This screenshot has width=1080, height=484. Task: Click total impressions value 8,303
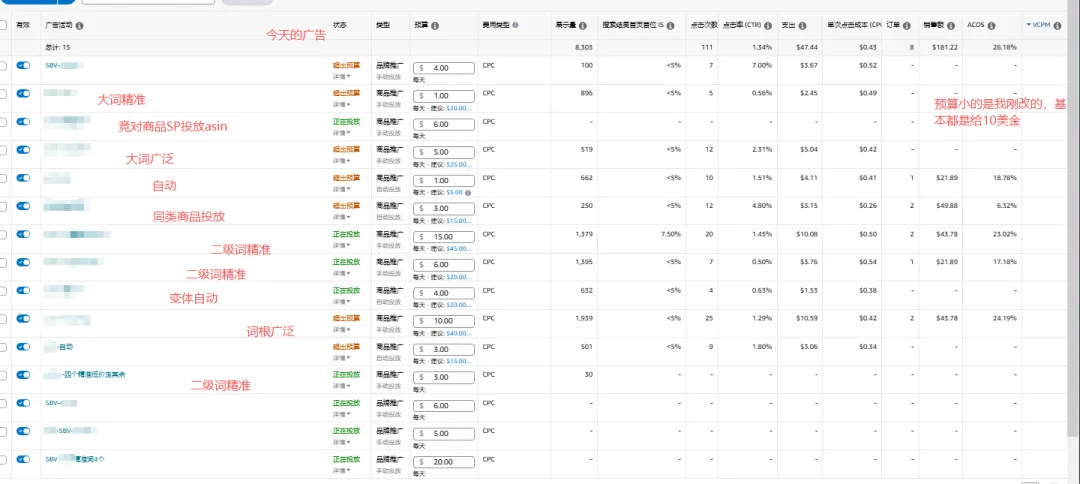tap(583, 48)
